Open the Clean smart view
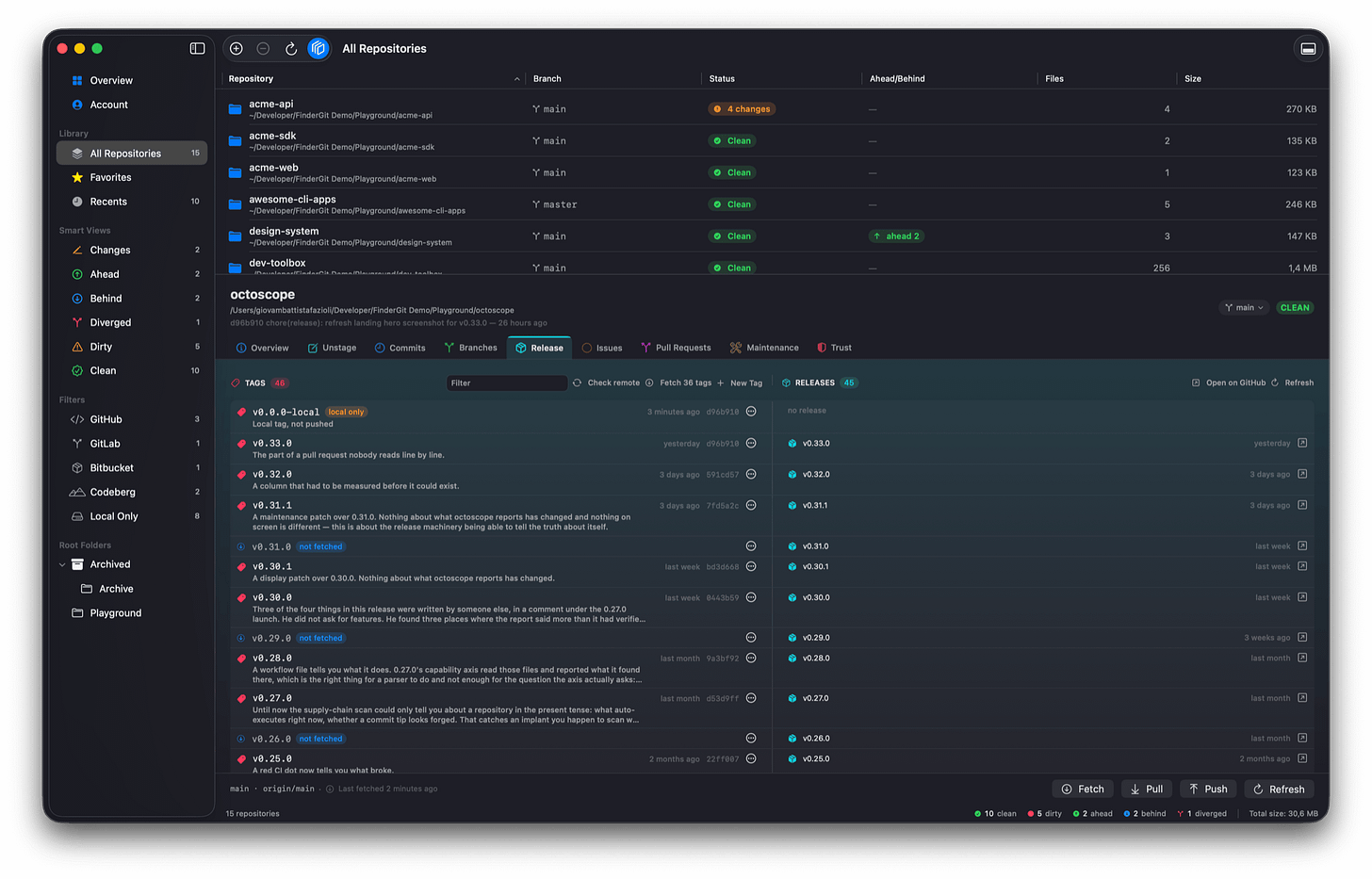The height and width of the screenshot is (879, 1372). pyautogui.click(x=132, y=370)
